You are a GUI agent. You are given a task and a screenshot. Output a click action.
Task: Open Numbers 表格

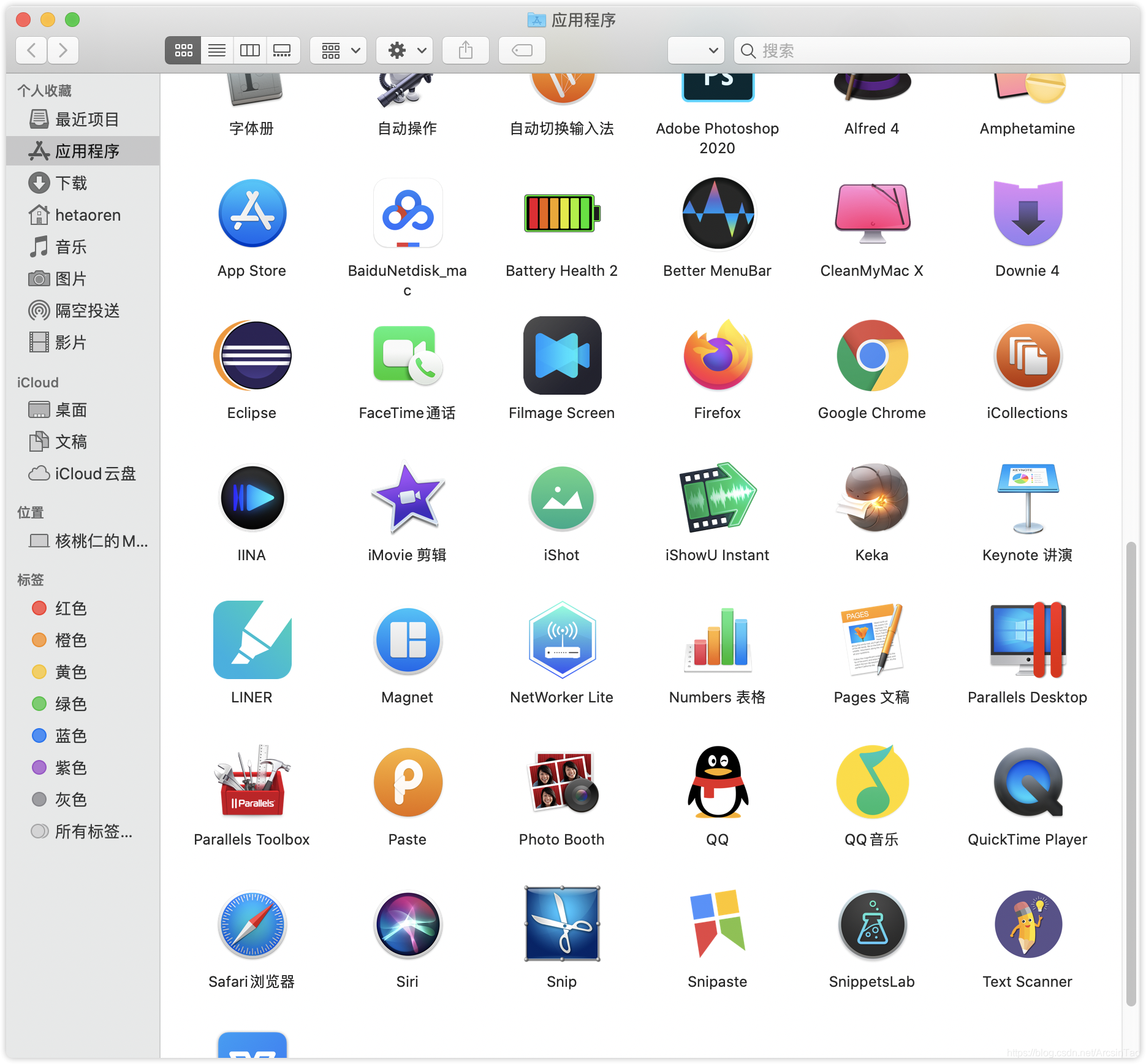(718, 640)
